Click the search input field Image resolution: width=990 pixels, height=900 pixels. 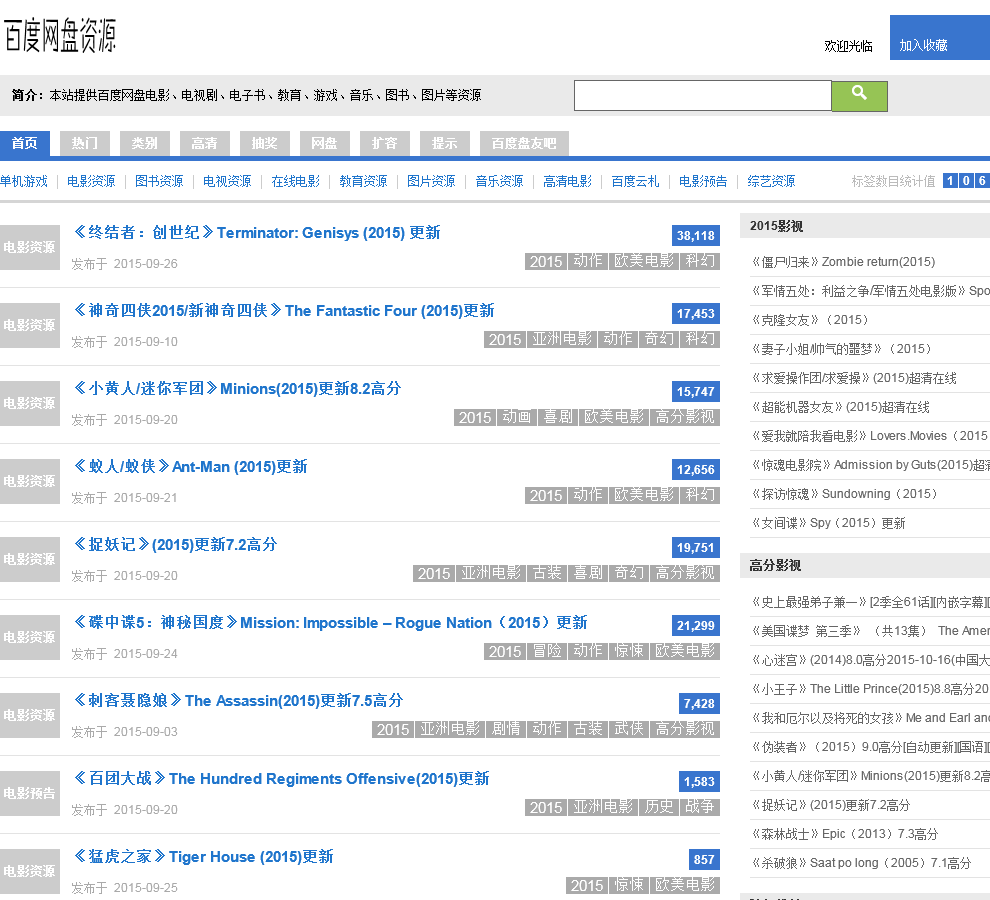[702, 95]
